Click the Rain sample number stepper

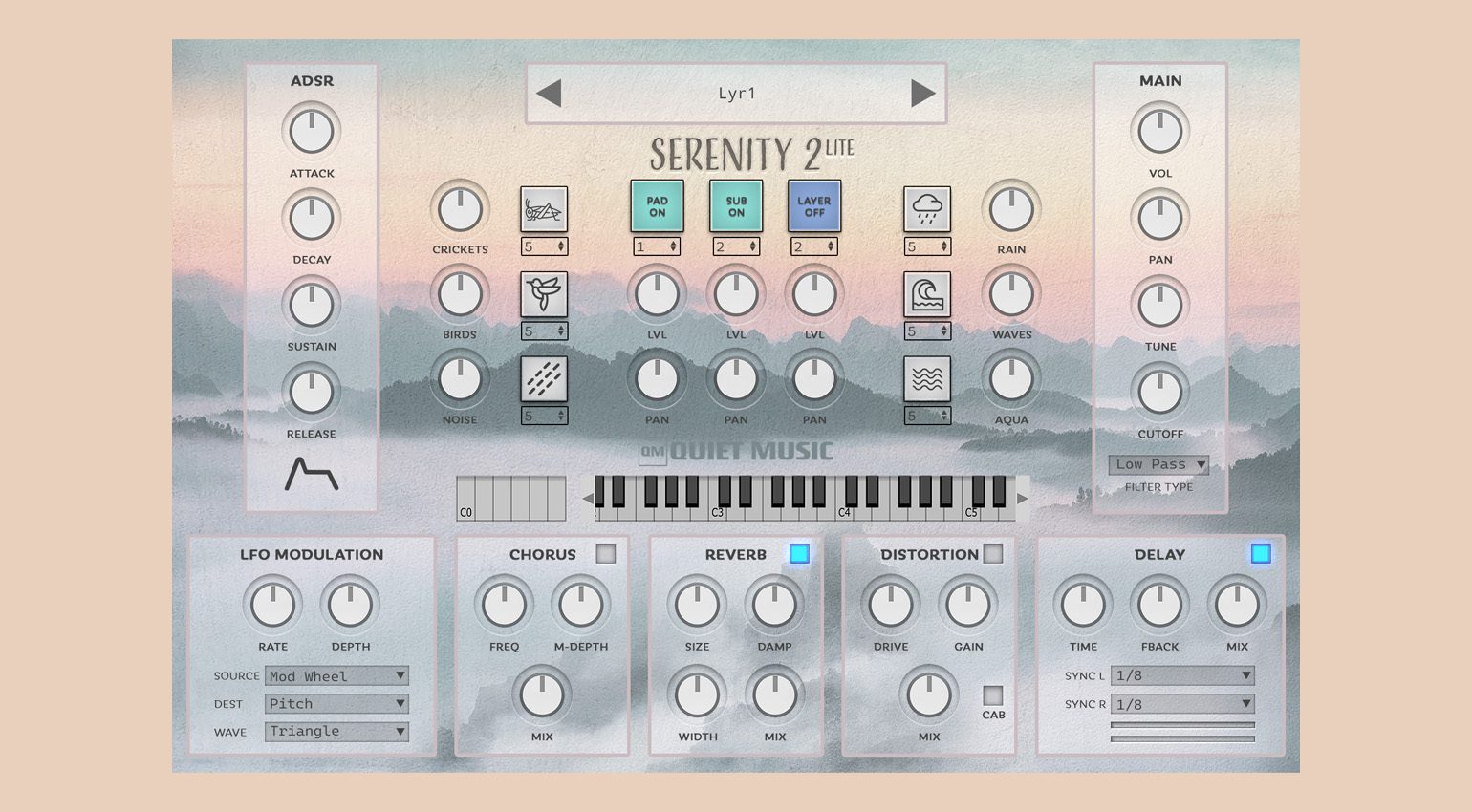click(x=927, y=246)
